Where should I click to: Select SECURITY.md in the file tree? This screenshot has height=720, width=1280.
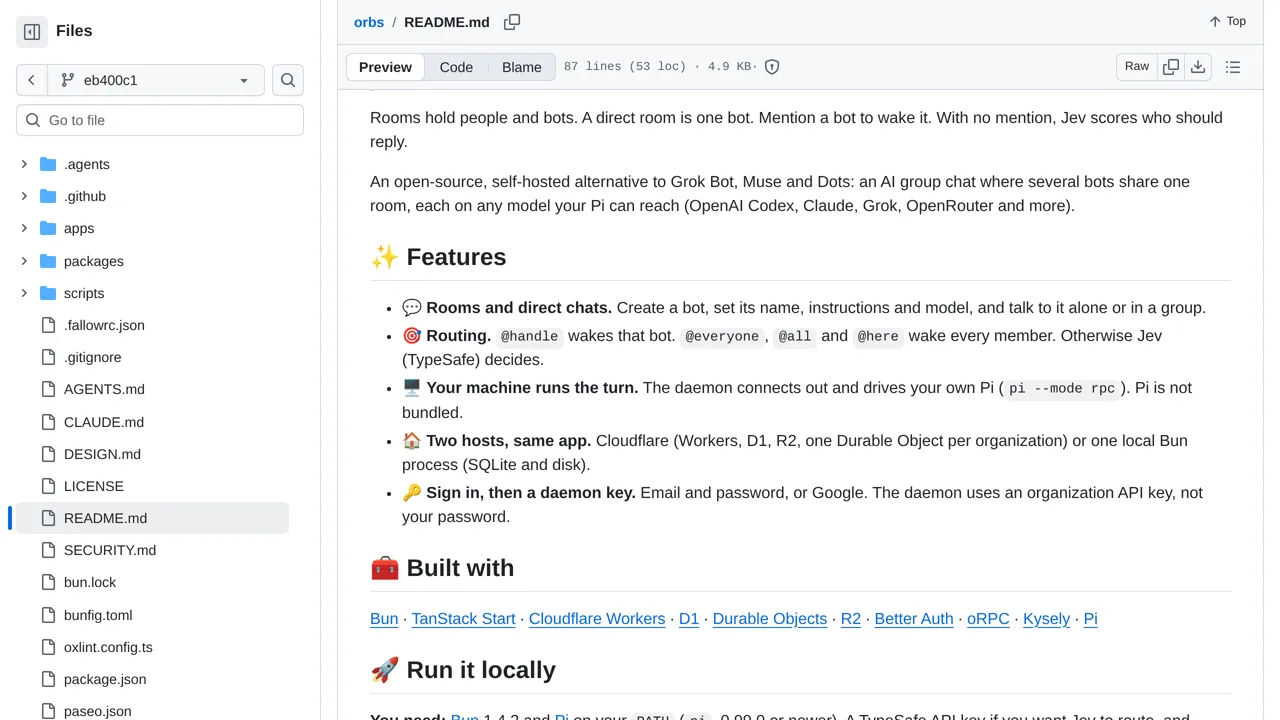pyautogui.click(x=110, y=550)
